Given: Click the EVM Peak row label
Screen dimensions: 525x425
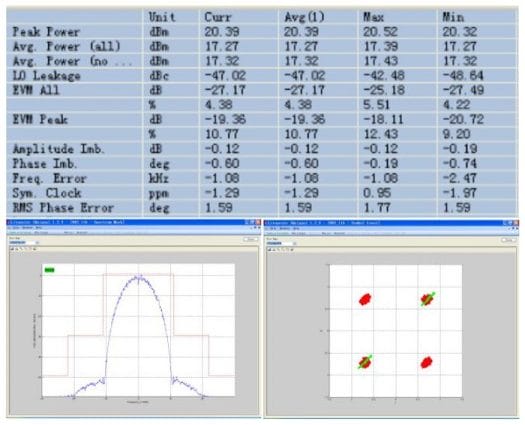Looking at the screenshot, I should (x=40, y=120).
